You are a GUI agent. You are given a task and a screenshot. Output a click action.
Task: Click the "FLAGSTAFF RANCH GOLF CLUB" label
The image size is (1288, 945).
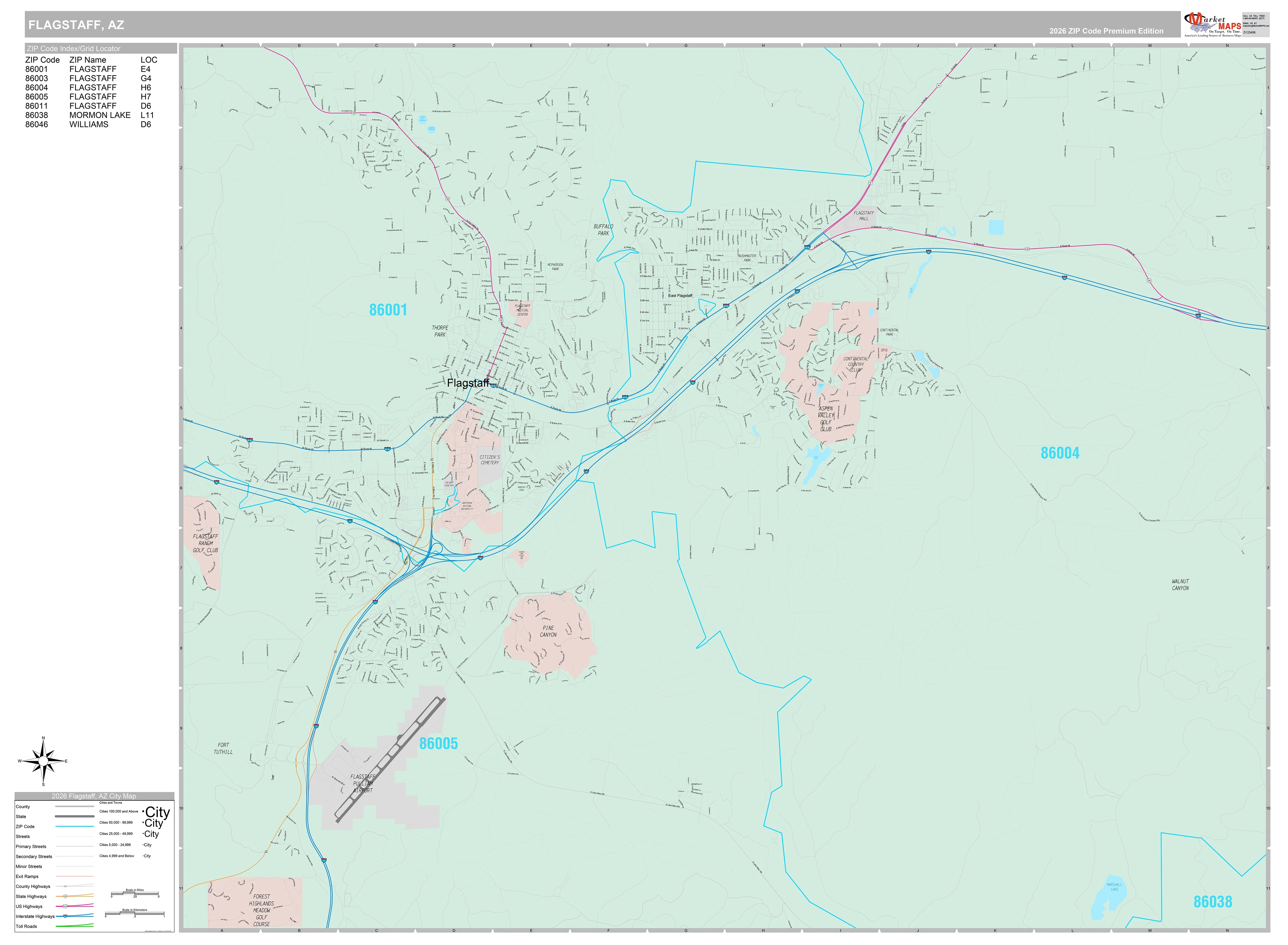coord(205,543)
